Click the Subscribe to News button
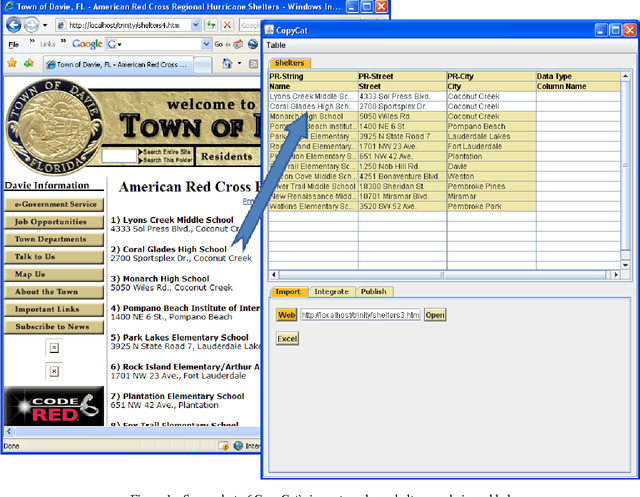Screen dimensions: 640x497 [x=54, y=327]
